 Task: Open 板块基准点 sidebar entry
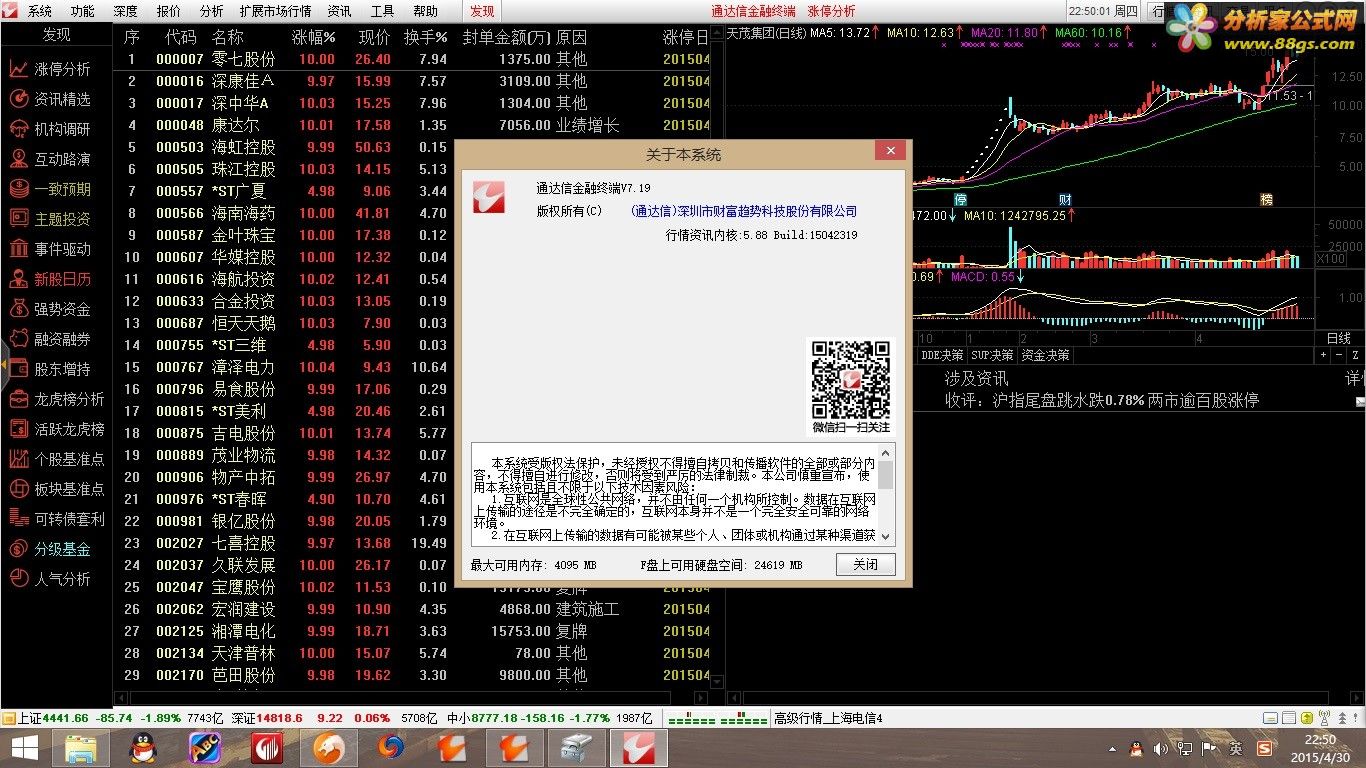click(57, 489)
